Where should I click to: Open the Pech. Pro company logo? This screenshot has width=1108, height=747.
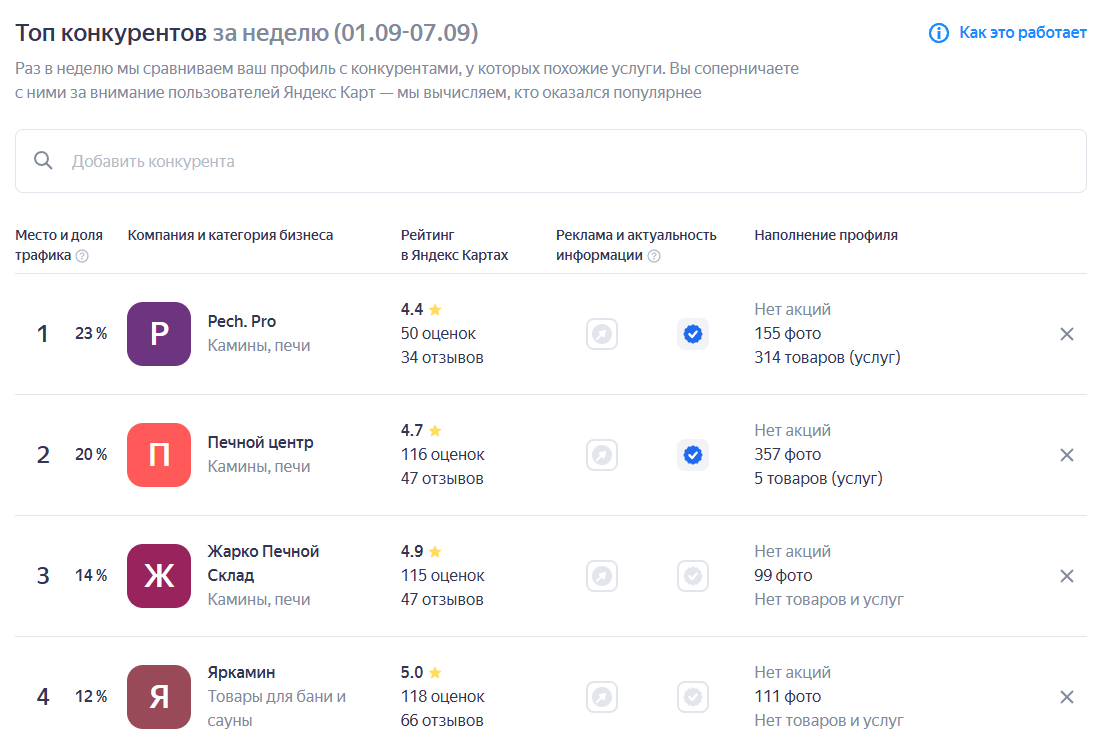pyautogui.click(x=159, y=334)
